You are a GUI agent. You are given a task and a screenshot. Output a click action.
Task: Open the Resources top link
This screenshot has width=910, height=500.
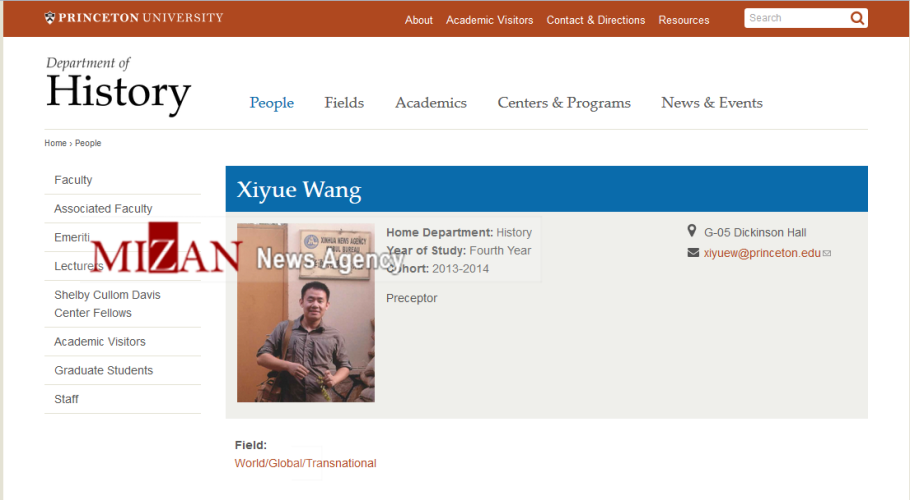click(x=684, y=20)
